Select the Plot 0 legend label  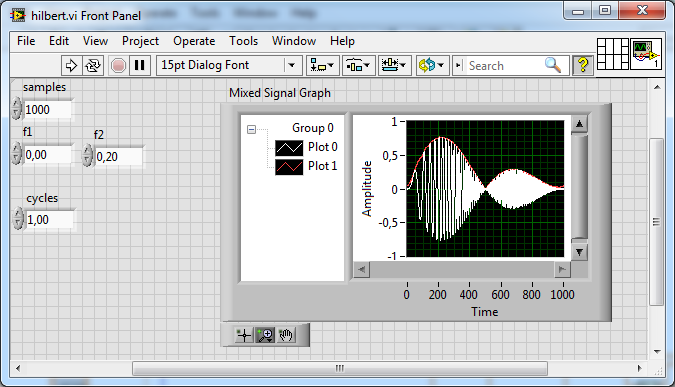point(322,147)
